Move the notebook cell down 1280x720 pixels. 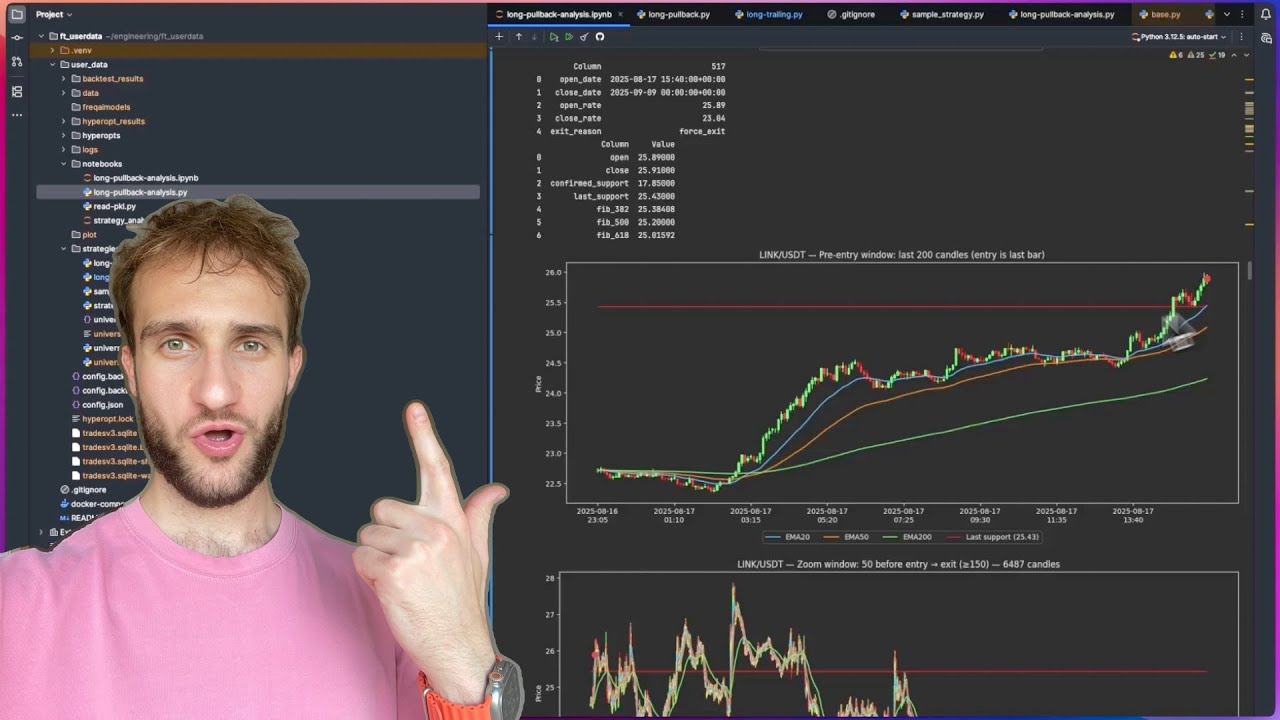click(534, 37)
